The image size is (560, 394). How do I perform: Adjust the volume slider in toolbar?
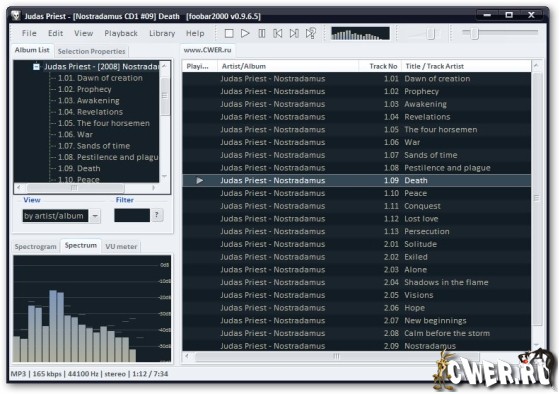tap(430, 34)
